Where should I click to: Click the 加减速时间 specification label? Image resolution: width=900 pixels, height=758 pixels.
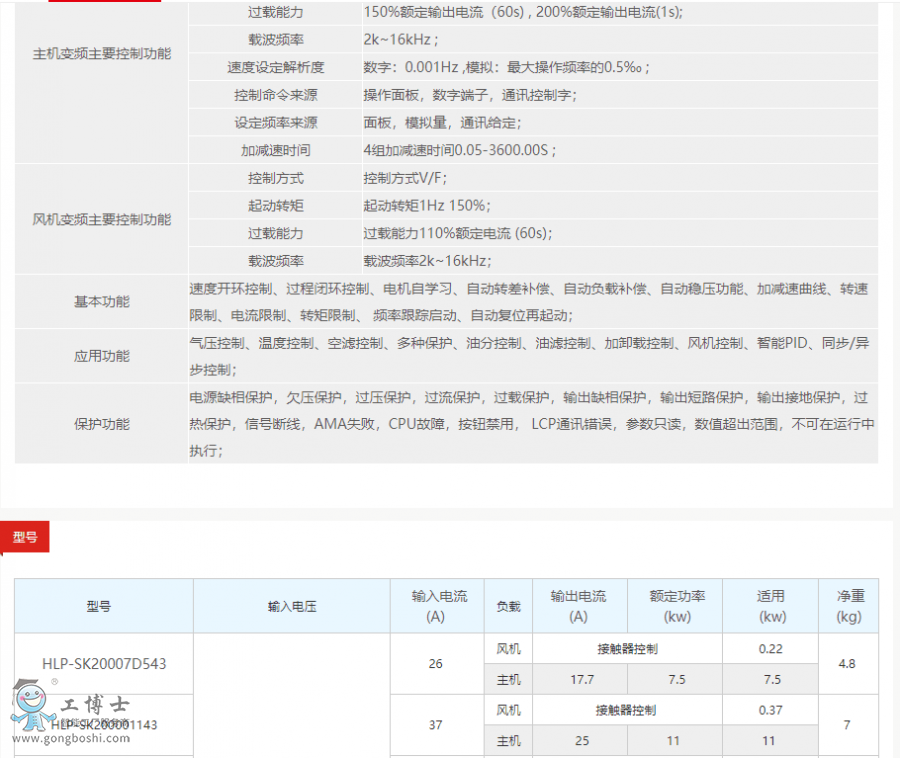[x=276, y=150]
